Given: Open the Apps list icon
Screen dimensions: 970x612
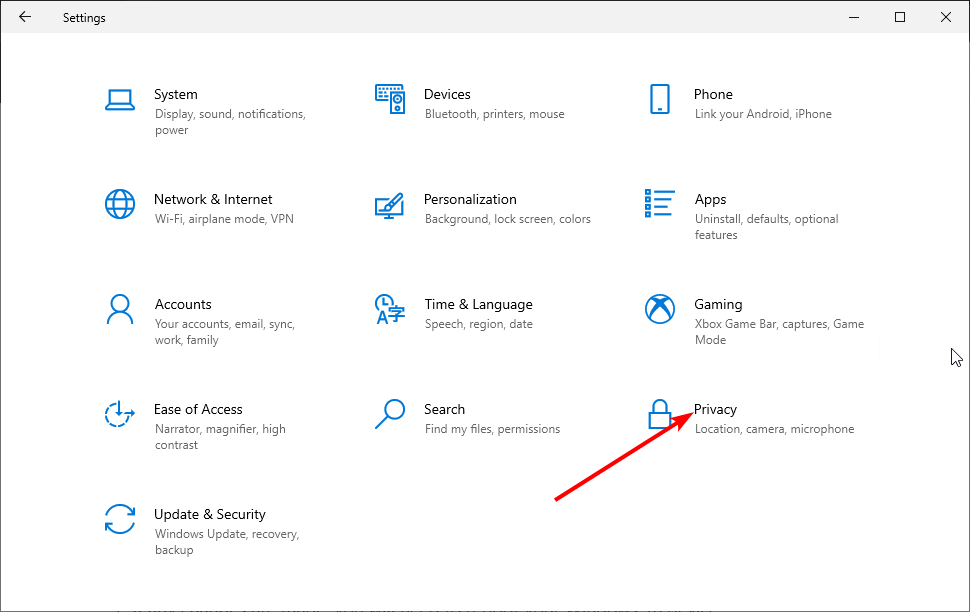Looking at the screenshot, I should (659, 204).
